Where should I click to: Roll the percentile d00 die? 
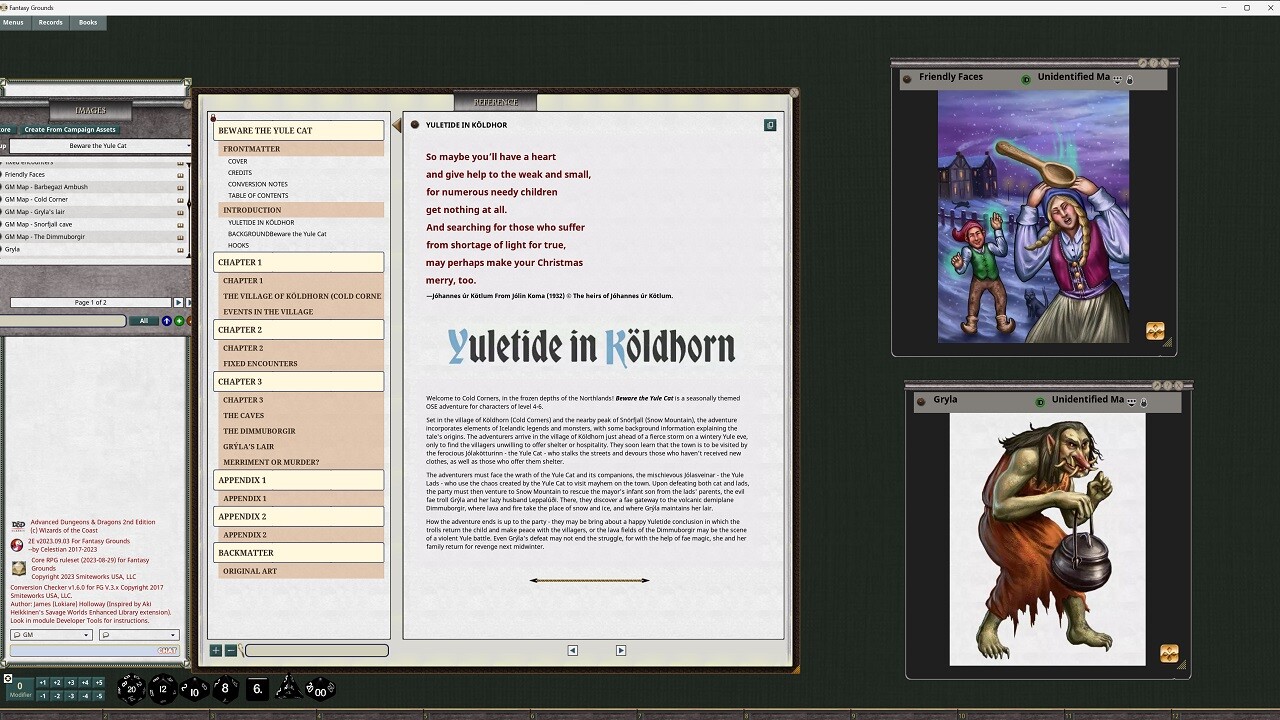(x=320, y=688)
